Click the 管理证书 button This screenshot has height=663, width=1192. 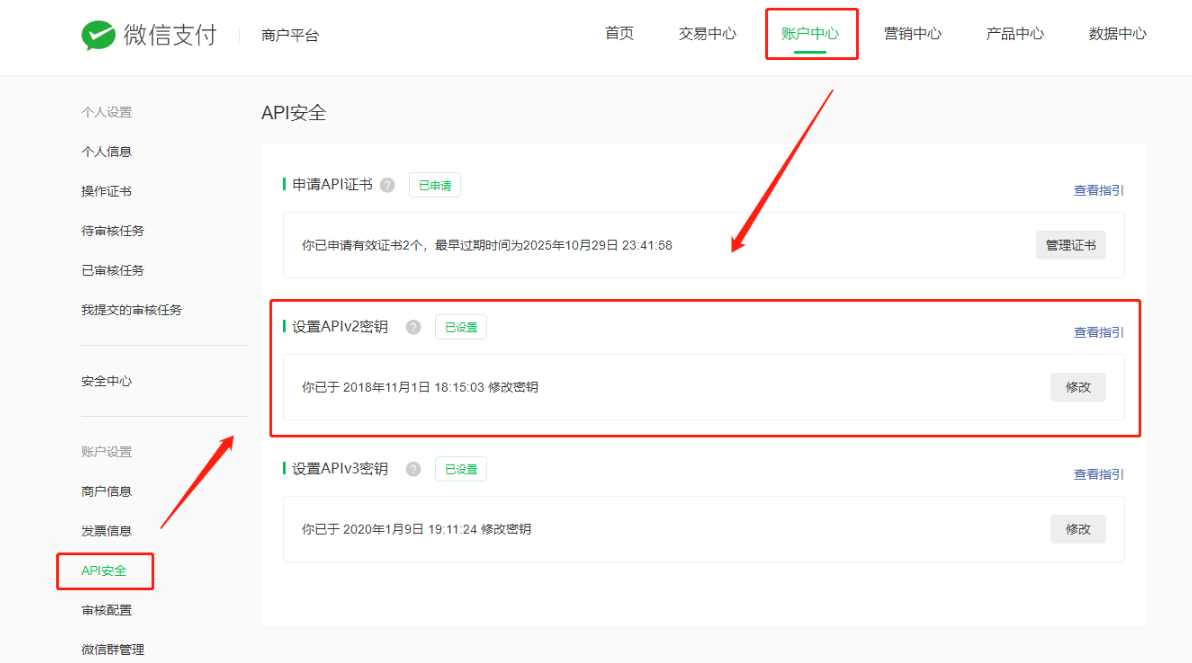1070,245
